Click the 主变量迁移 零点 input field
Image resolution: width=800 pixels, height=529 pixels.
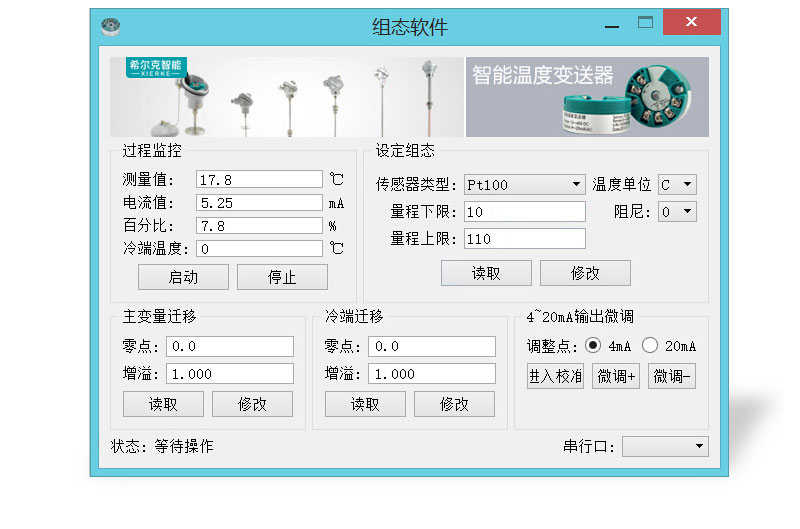(x=230, y=346)
